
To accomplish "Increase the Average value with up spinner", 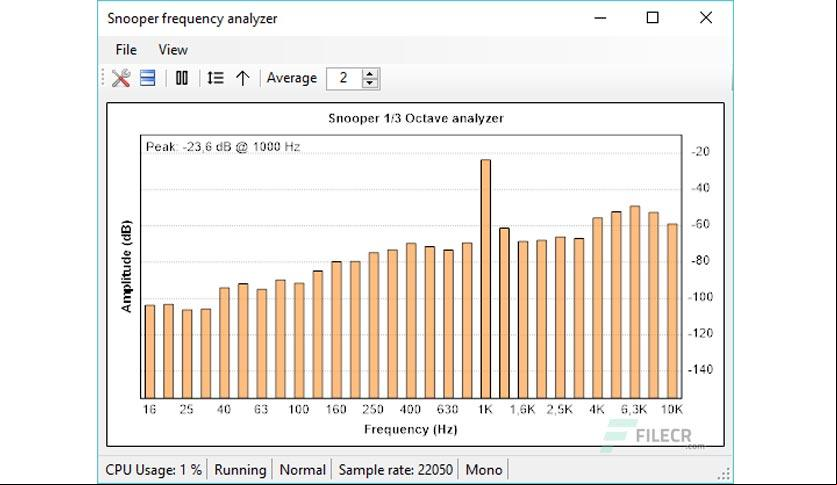I will pyautogui.click(x=369, y=74).
